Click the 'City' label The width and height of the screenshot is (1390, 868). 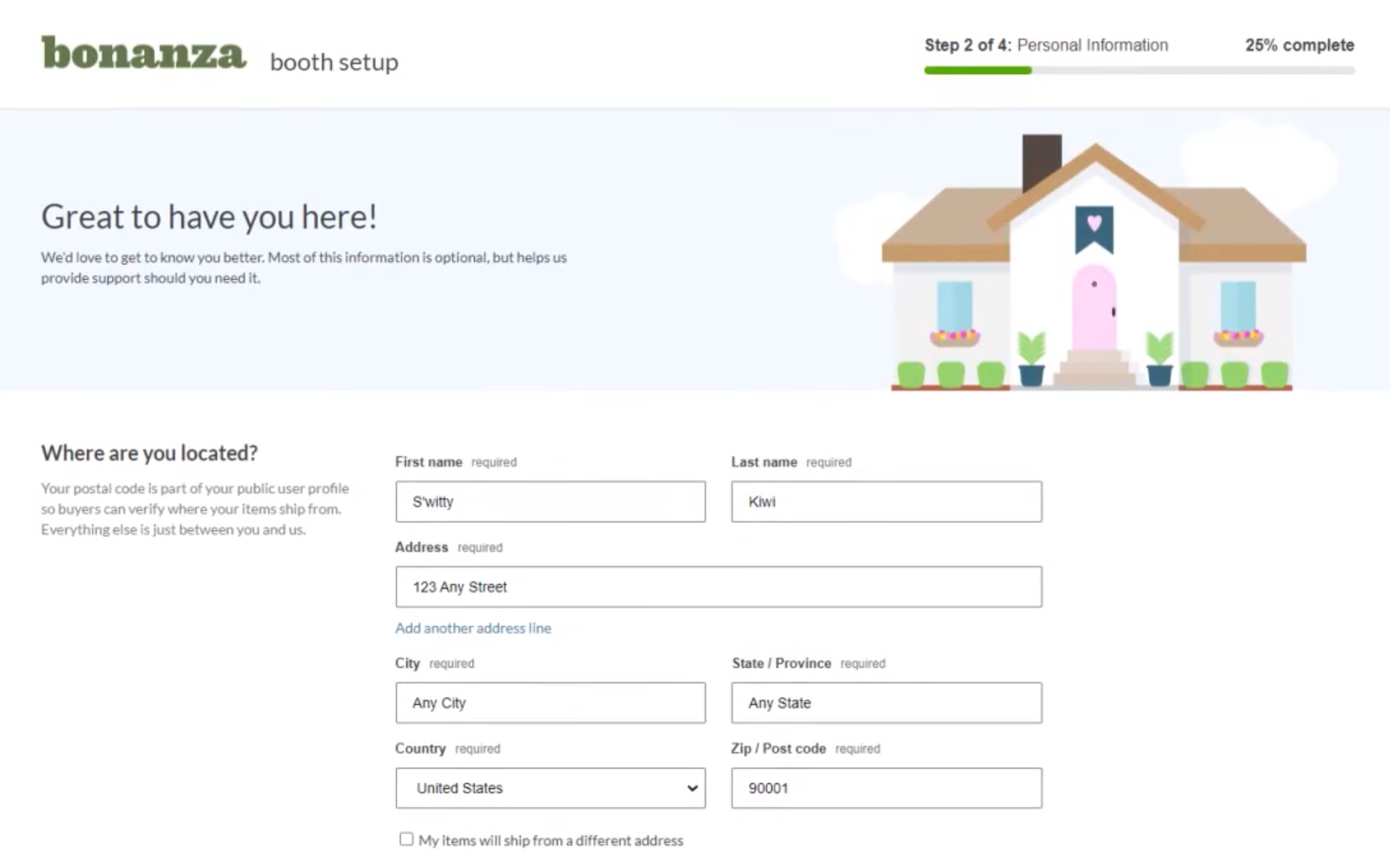click(x=407, y=663)
